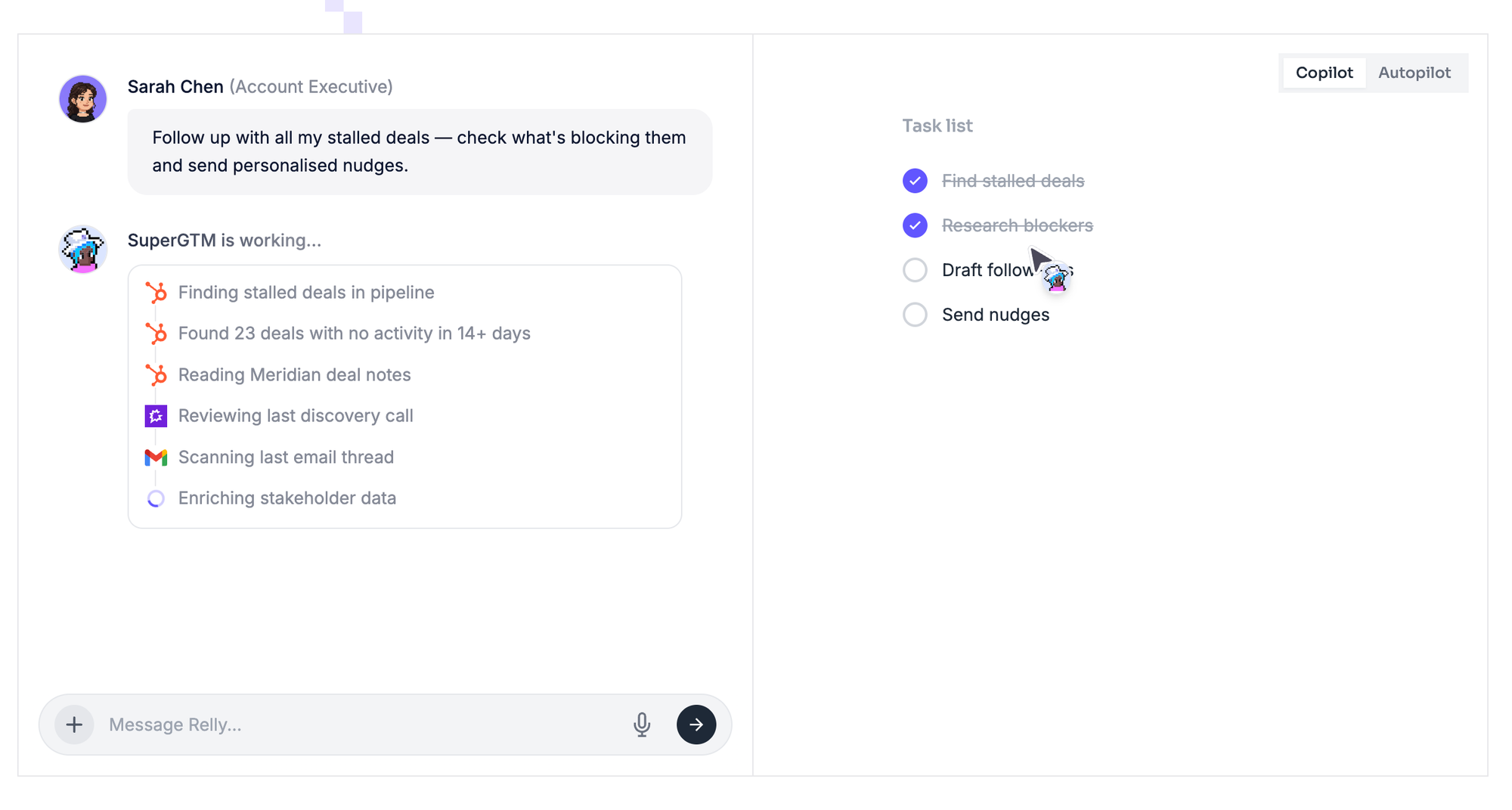The image size is (1512, 810).
Task: Switch to the Autopilot mode tab
Action: [1414, 73]
